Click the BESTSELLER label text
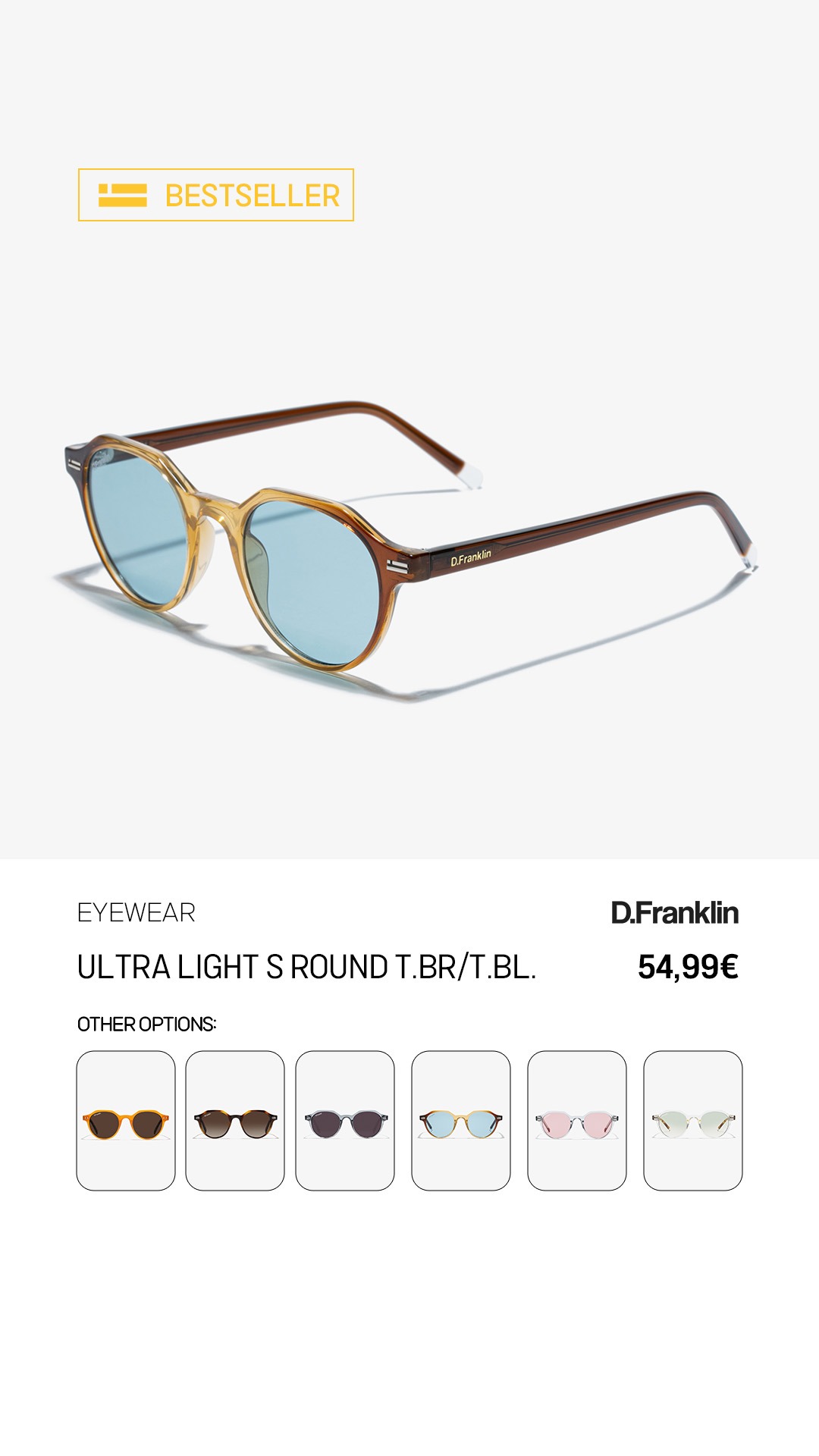The width and height of the screenshot is (819, 1456). (253, 196)
